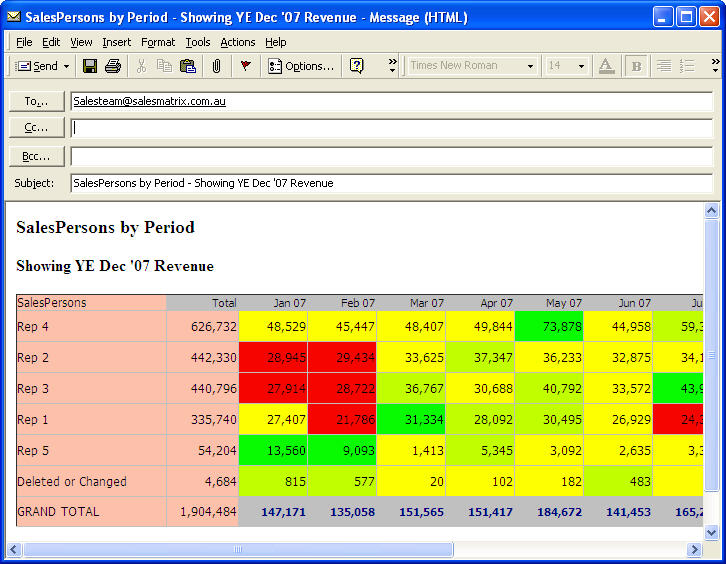This screenshot has height=564, width=726.
Task: Expand the Send button dropdown arrow
Action: pyautogui.click(x=67, y=66)
